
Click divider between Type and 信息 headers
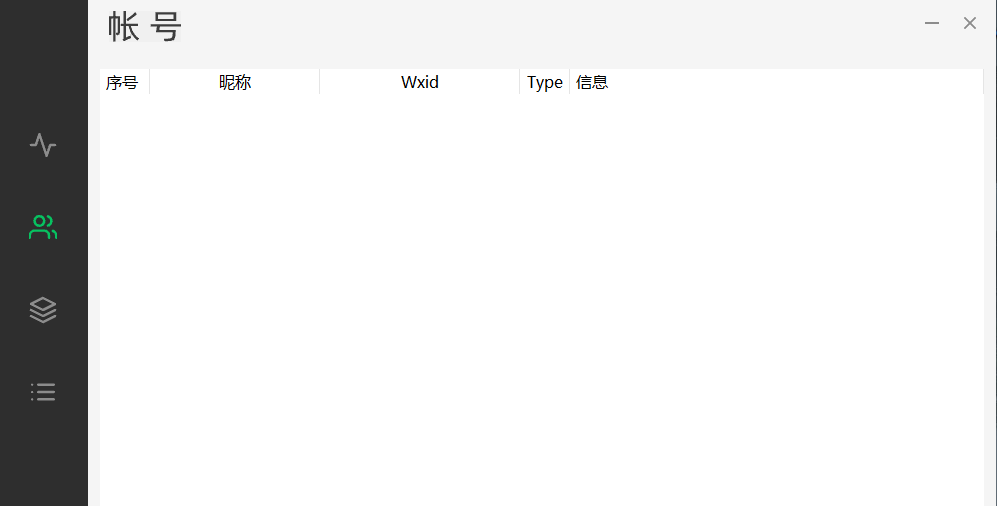569,83
